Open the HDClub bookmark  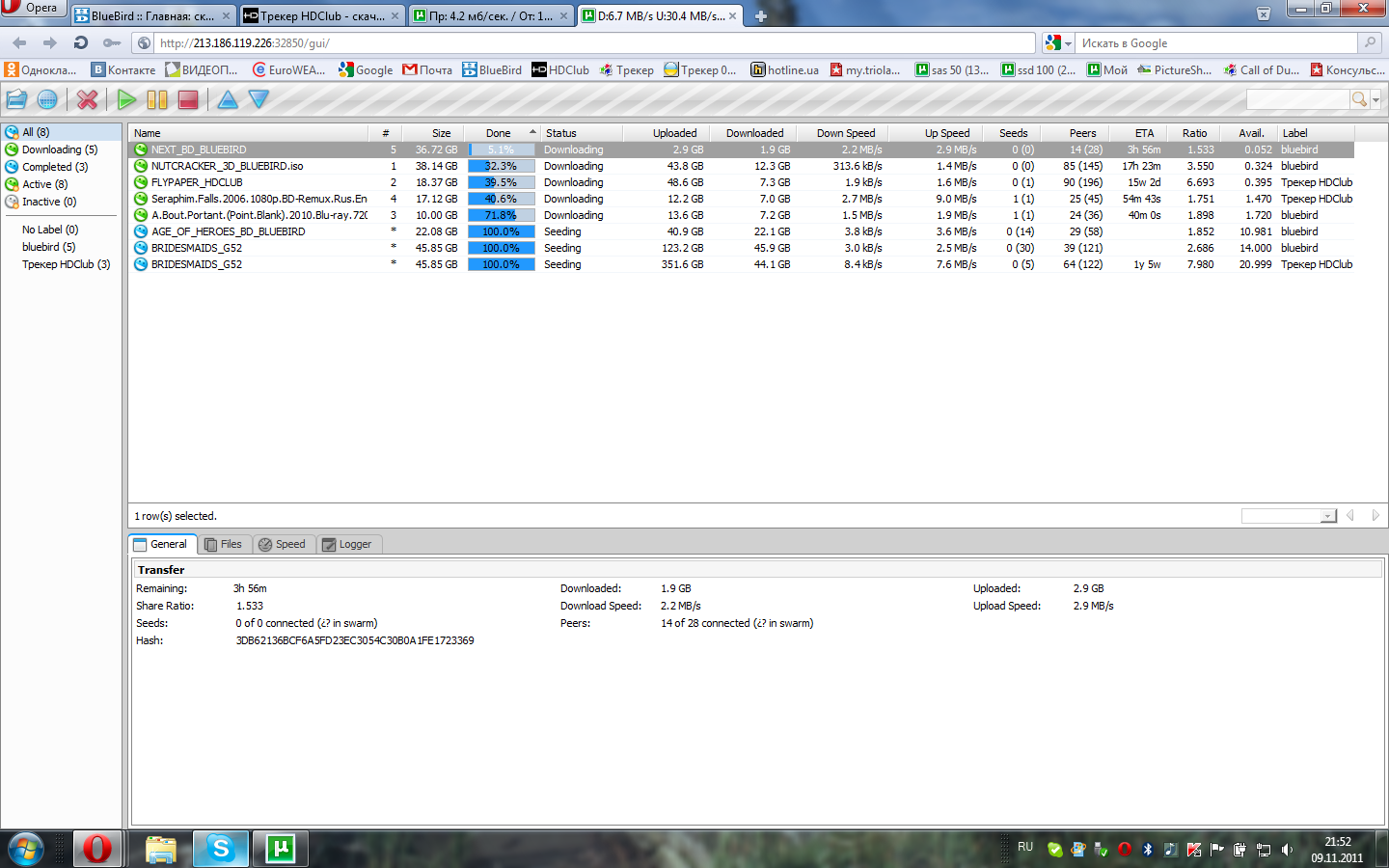560,69
